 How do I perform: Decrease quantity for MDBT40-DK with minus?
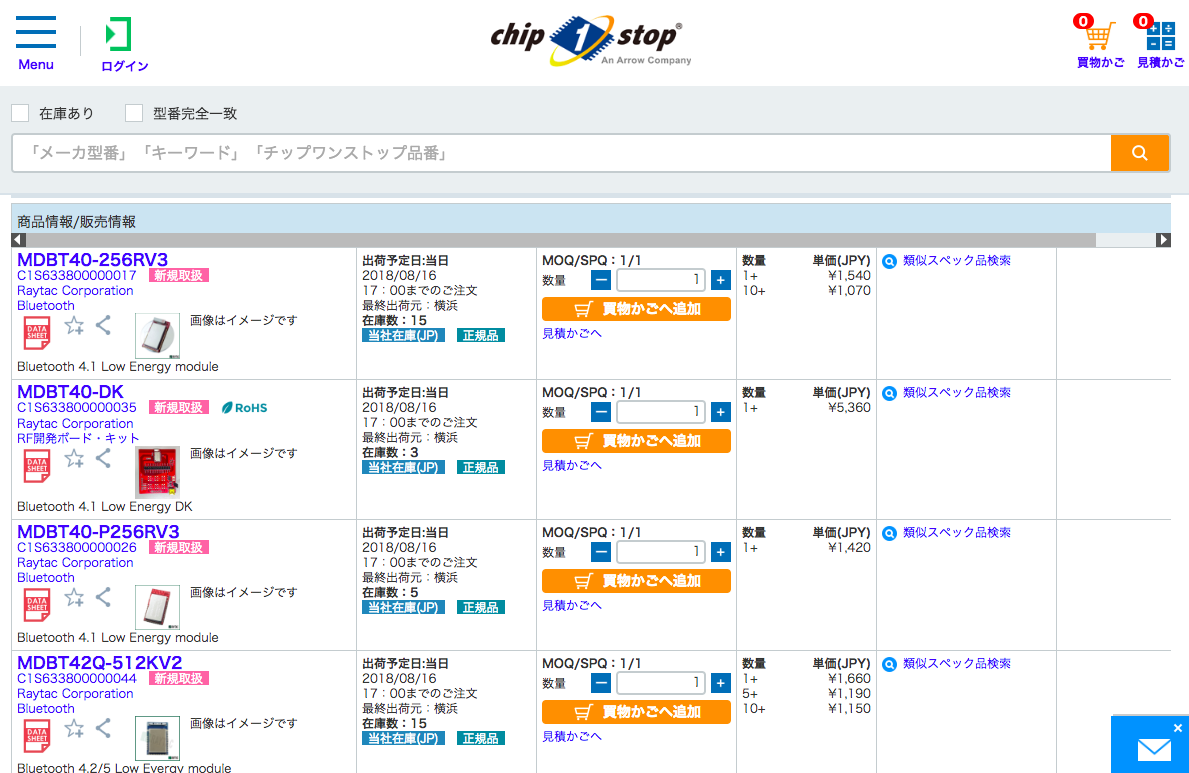601,412
